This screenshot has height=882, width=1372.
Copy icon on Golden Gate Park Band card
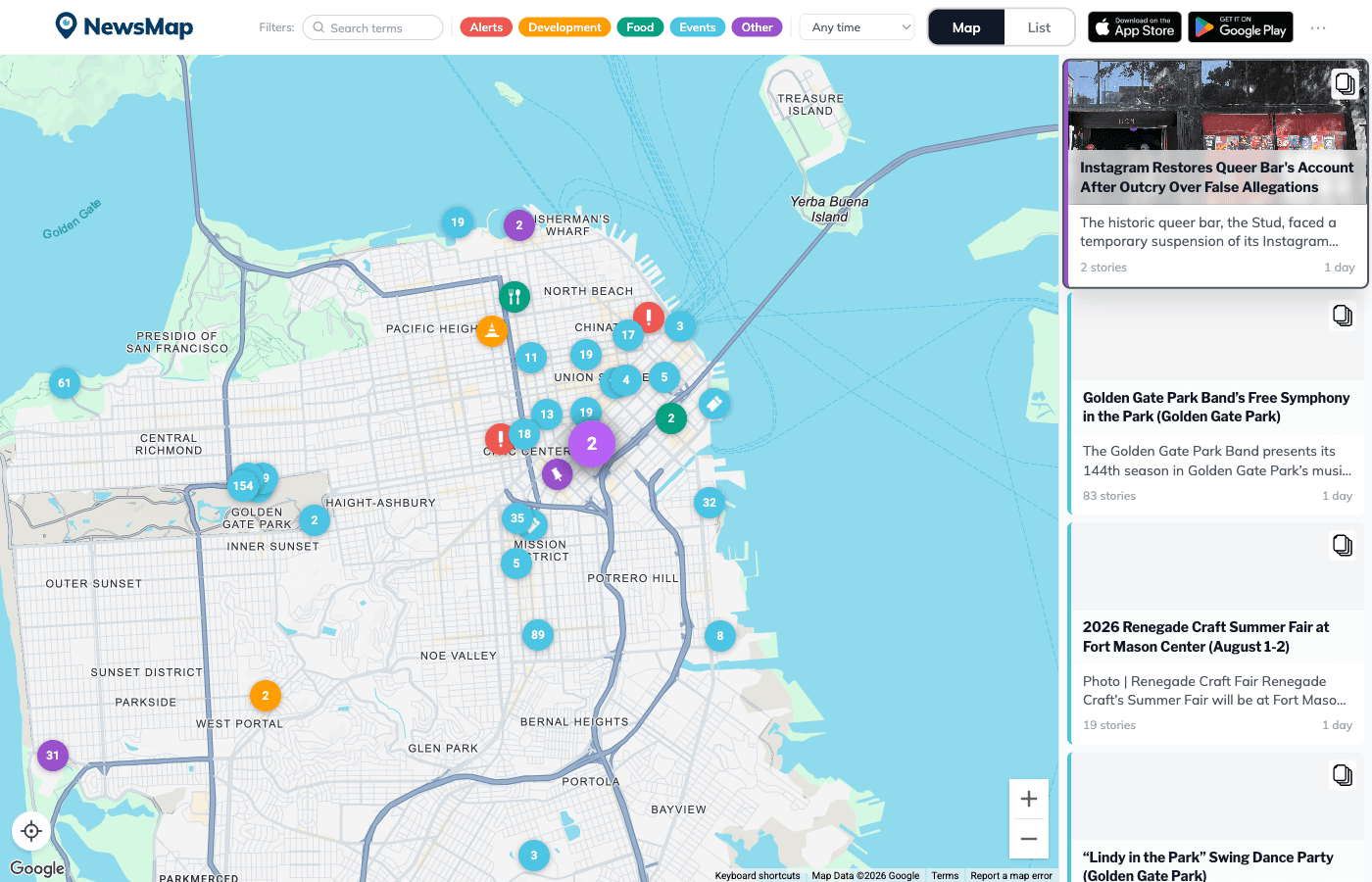pyautogui.click(x=1343, y=316)
